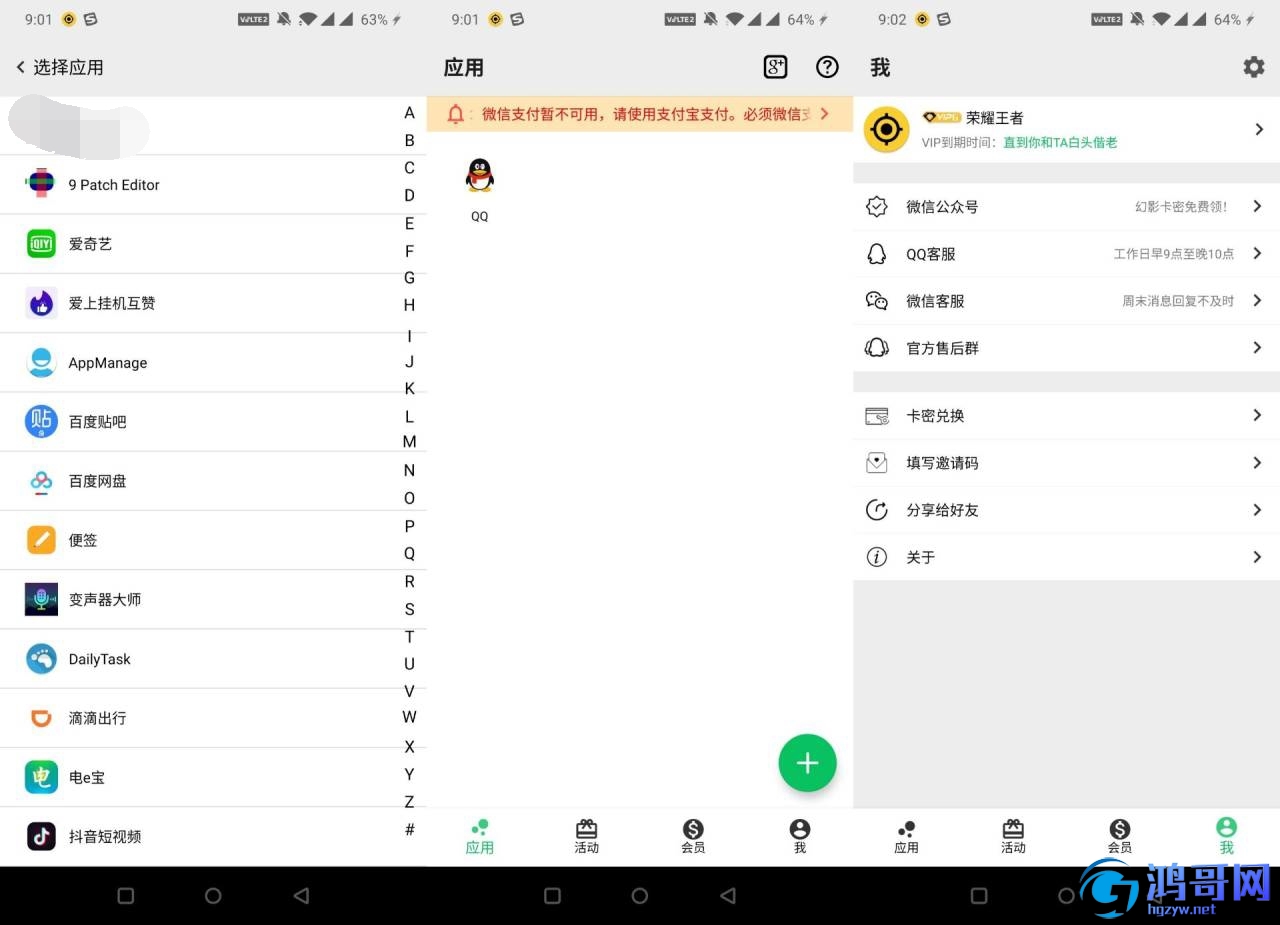Tap Android back triangle in middle screen
This screenshot has width=1280, height=925.
coord(727,896)
